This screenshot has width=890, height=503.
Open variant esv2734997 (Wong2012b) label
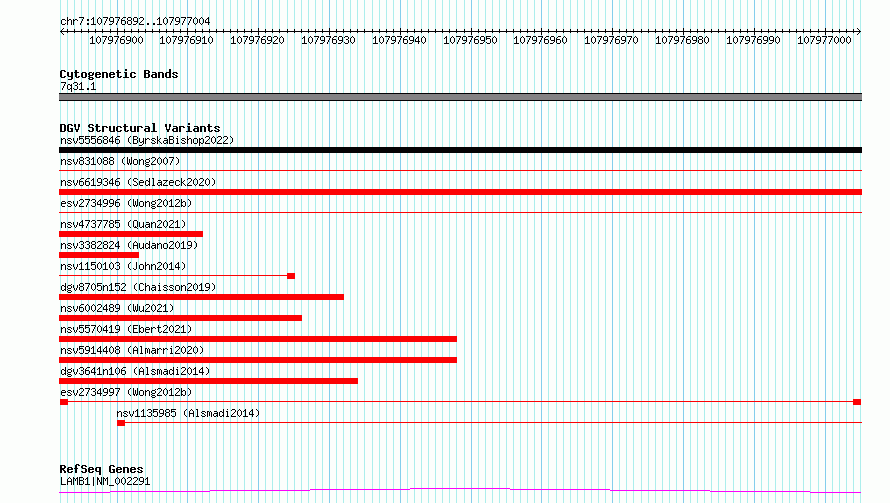pyautogui.click(x=126, y=392)
